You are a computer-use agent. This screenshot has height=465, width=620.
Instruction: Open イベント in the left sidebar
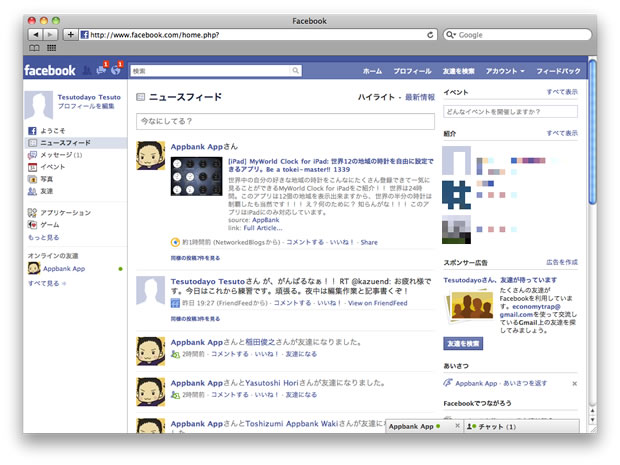[x=47, y=167]
